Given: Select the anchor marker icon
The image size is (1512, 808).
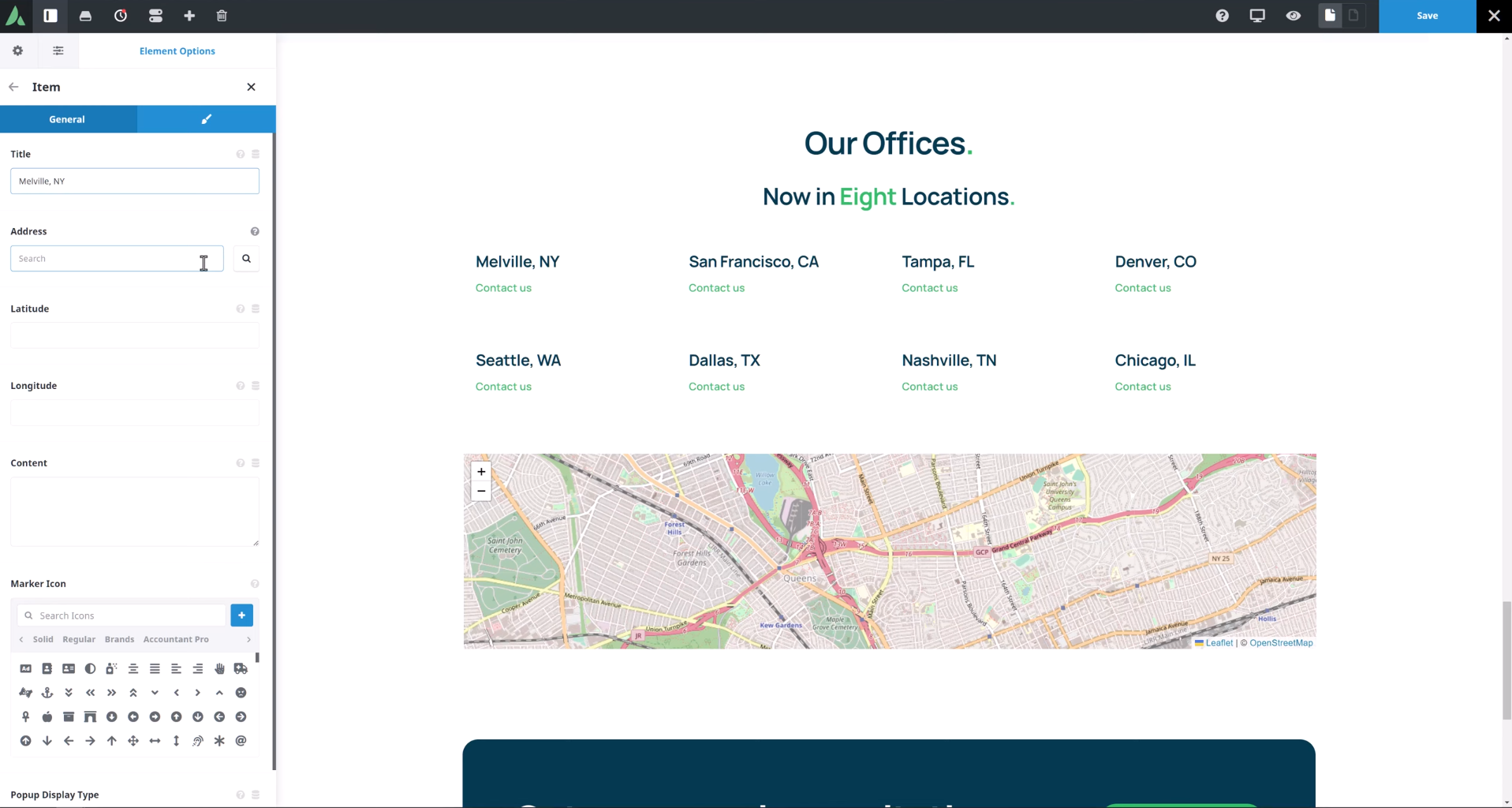Looking at the screenshot, I should (x=47, y=693).
